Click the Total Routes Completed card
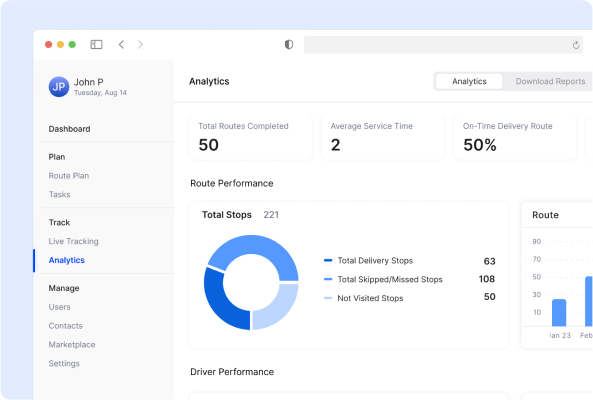The width and height of the screenshot is (593, 400). [250, 138]
